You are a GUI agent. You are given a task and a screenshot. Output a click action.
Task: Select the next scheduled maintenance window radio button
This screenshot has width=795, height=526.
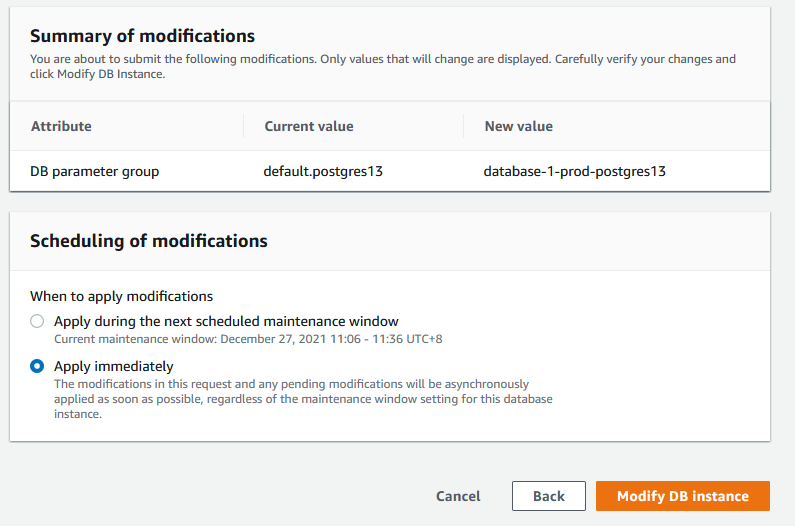click(x=37, y=321)
